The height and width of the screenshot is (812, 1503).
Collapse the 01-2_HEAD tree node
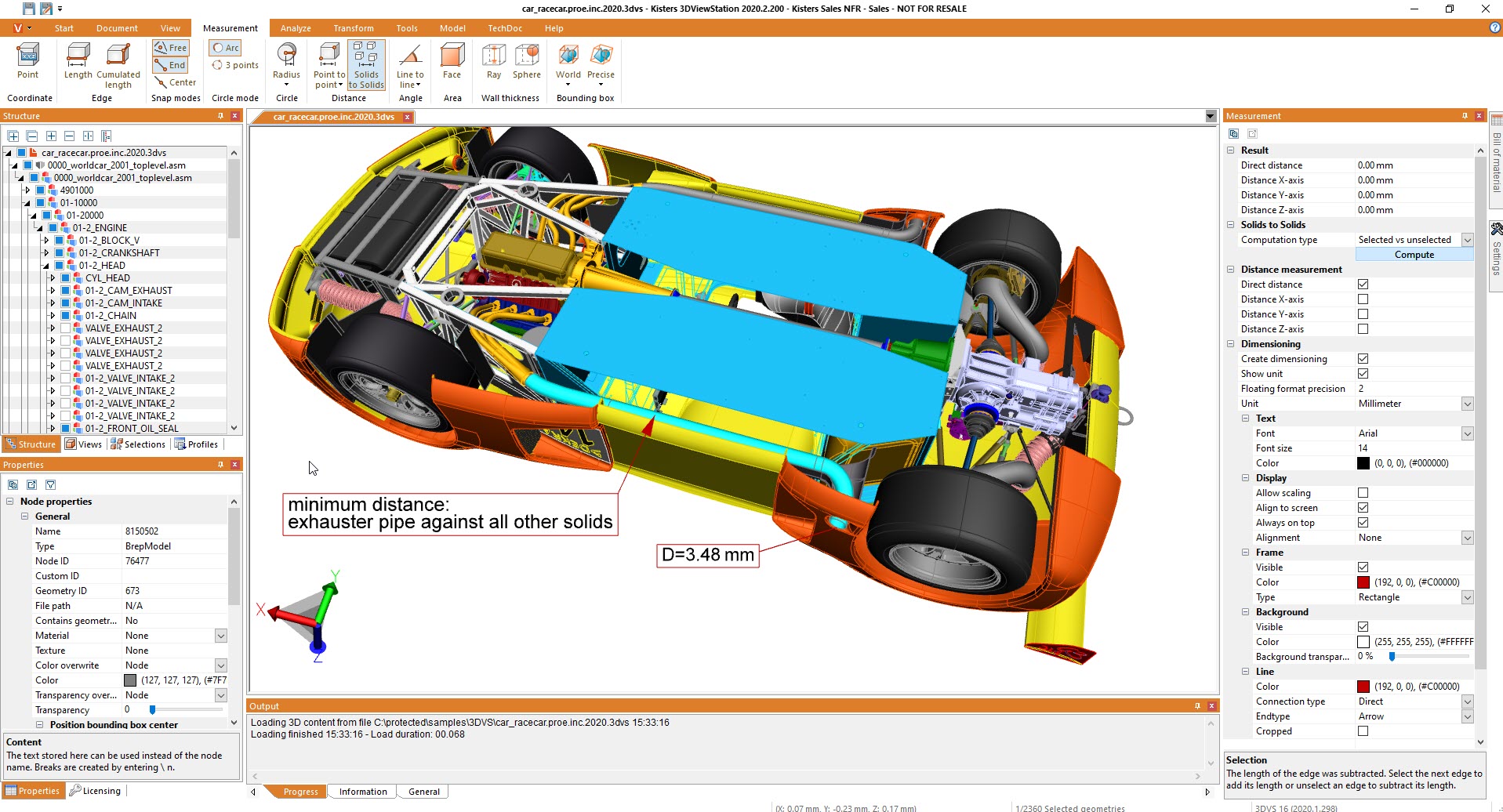pos(46,266)
